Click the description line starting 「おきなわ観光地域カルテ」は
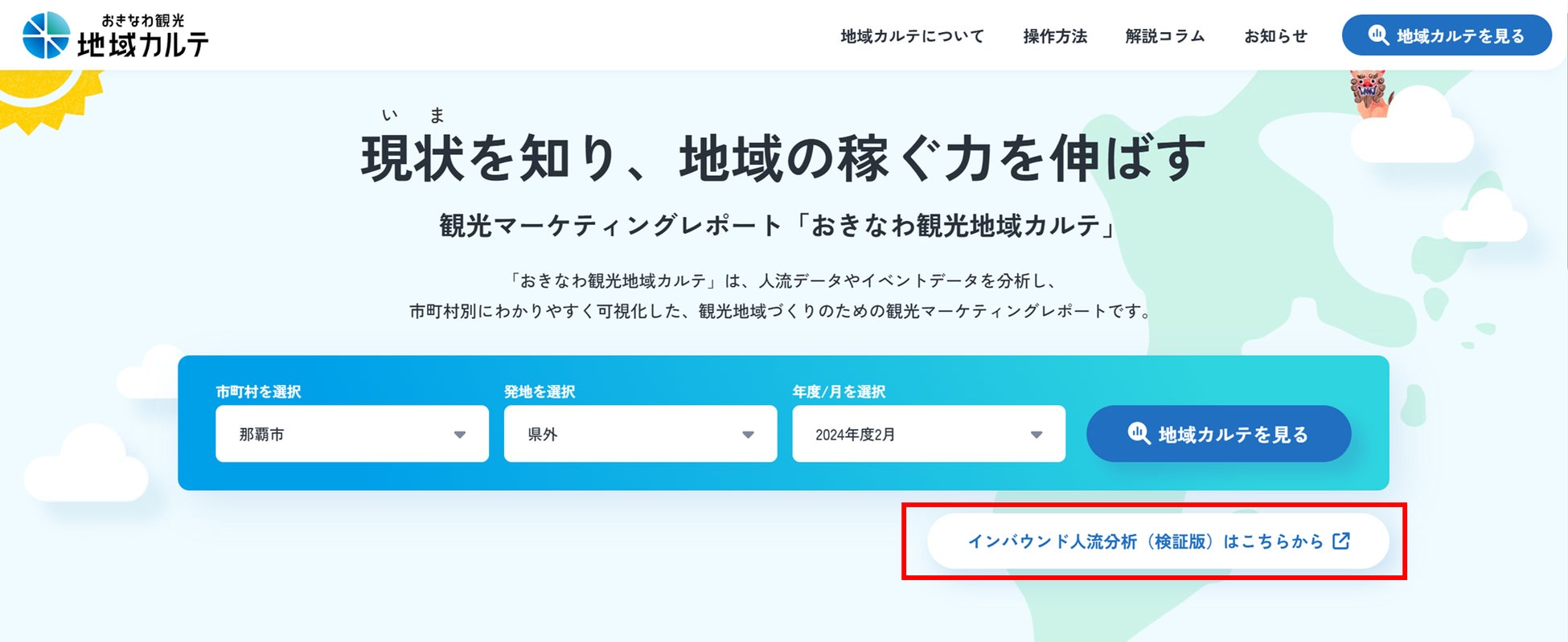 [x=782, y=280]
